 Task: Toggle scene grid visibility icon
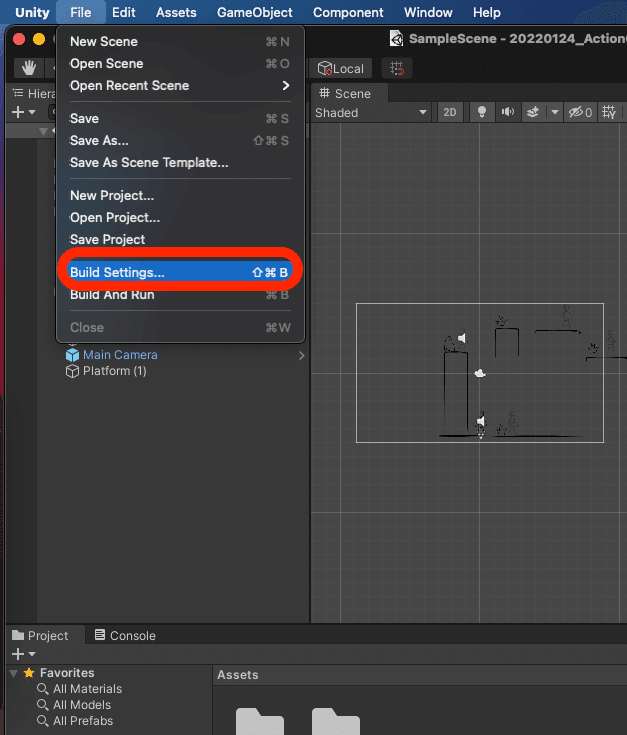[609, 112]
